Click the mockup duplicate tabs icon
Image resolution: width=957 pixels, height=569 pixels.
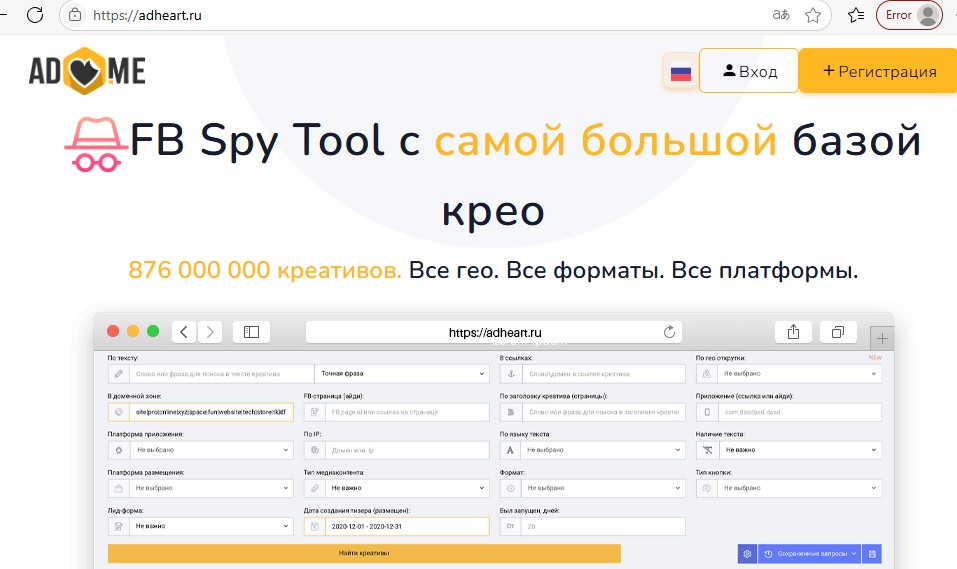point(838,332)
